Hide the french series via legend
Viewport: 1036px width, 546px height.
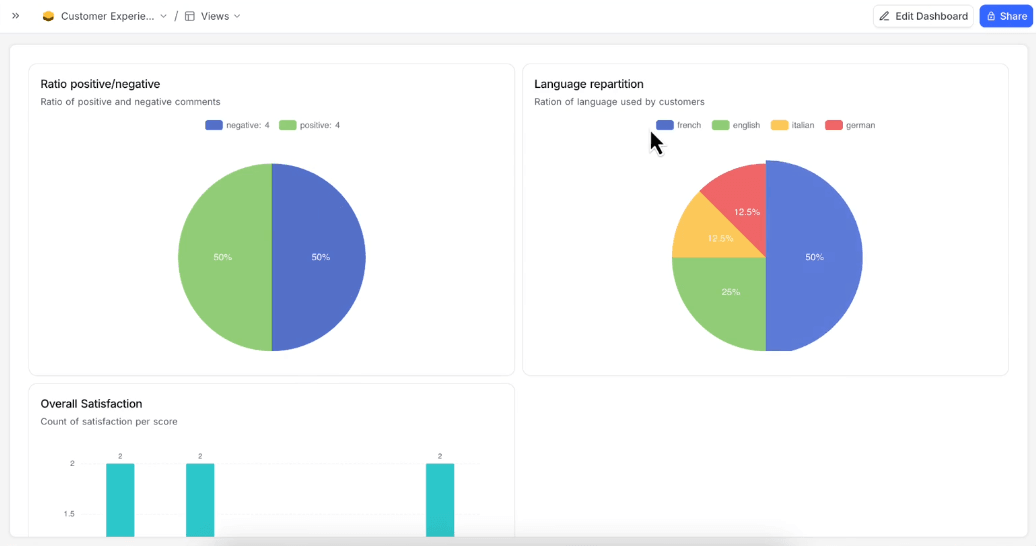click(x=678, y=125)
